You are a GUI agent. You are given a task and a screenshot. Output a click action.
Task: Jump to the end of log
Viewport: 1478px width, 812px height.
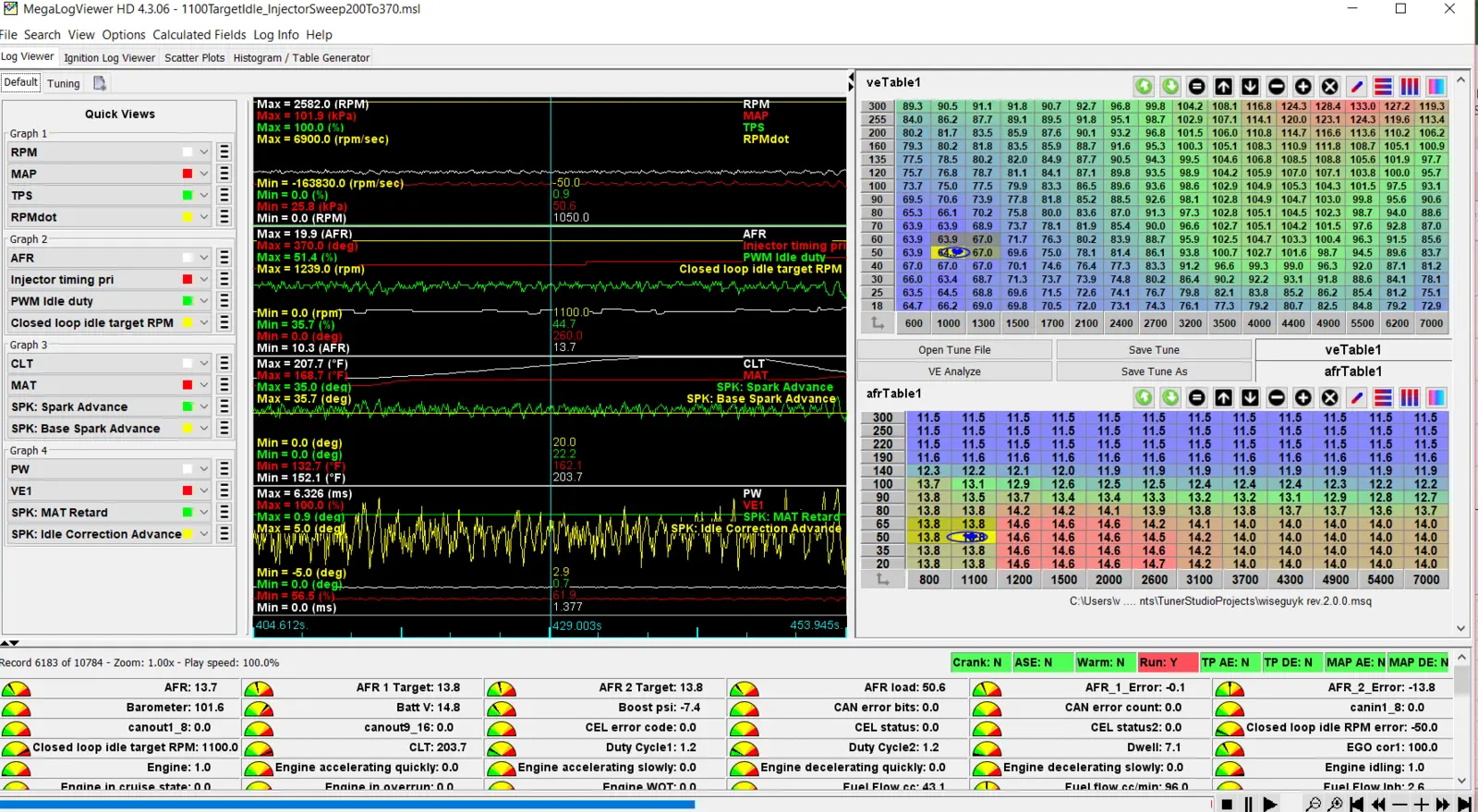[x=1464, y=805]
